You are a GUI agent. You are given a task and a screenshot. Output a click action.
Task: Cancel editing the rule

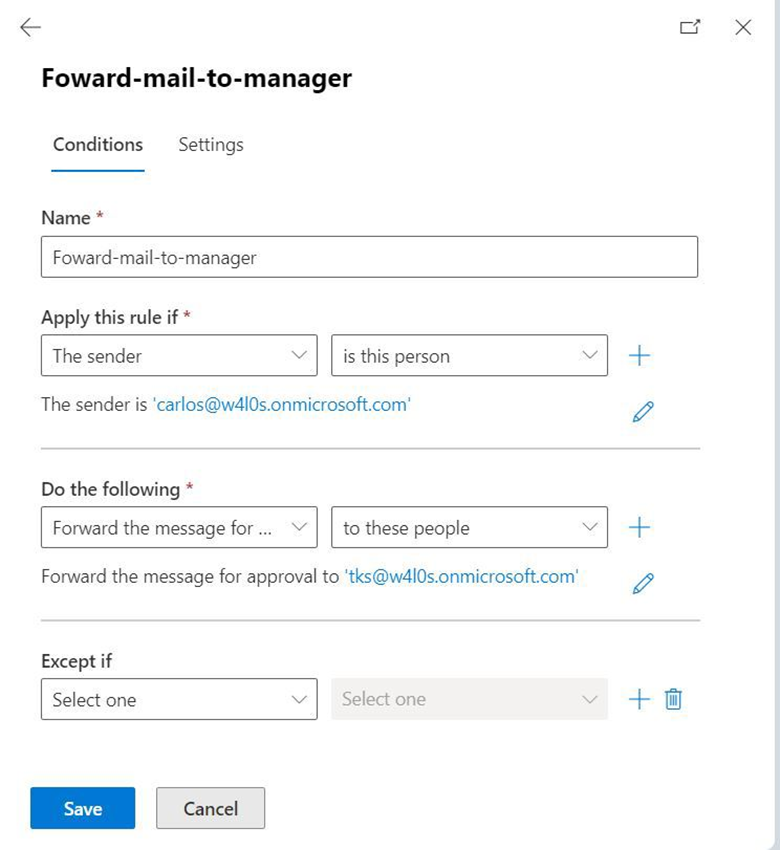click(211, 809)
